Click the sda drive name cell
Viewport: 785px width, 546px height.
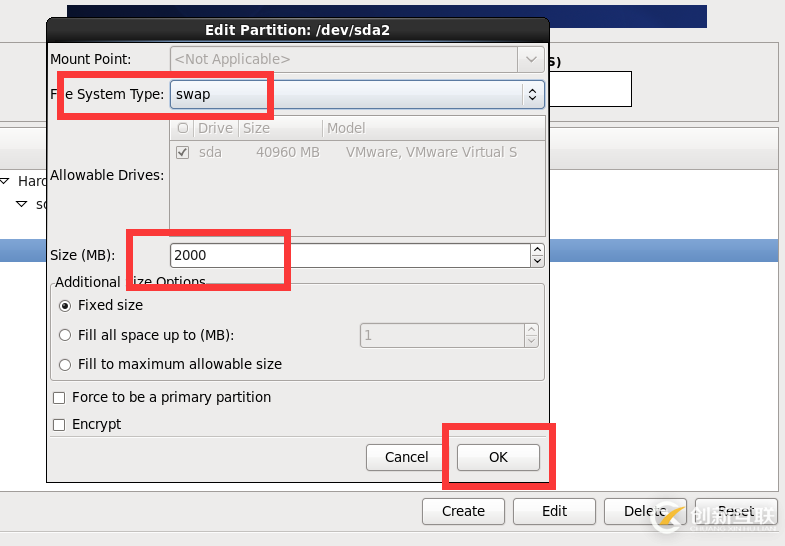[x=210, y=152]
